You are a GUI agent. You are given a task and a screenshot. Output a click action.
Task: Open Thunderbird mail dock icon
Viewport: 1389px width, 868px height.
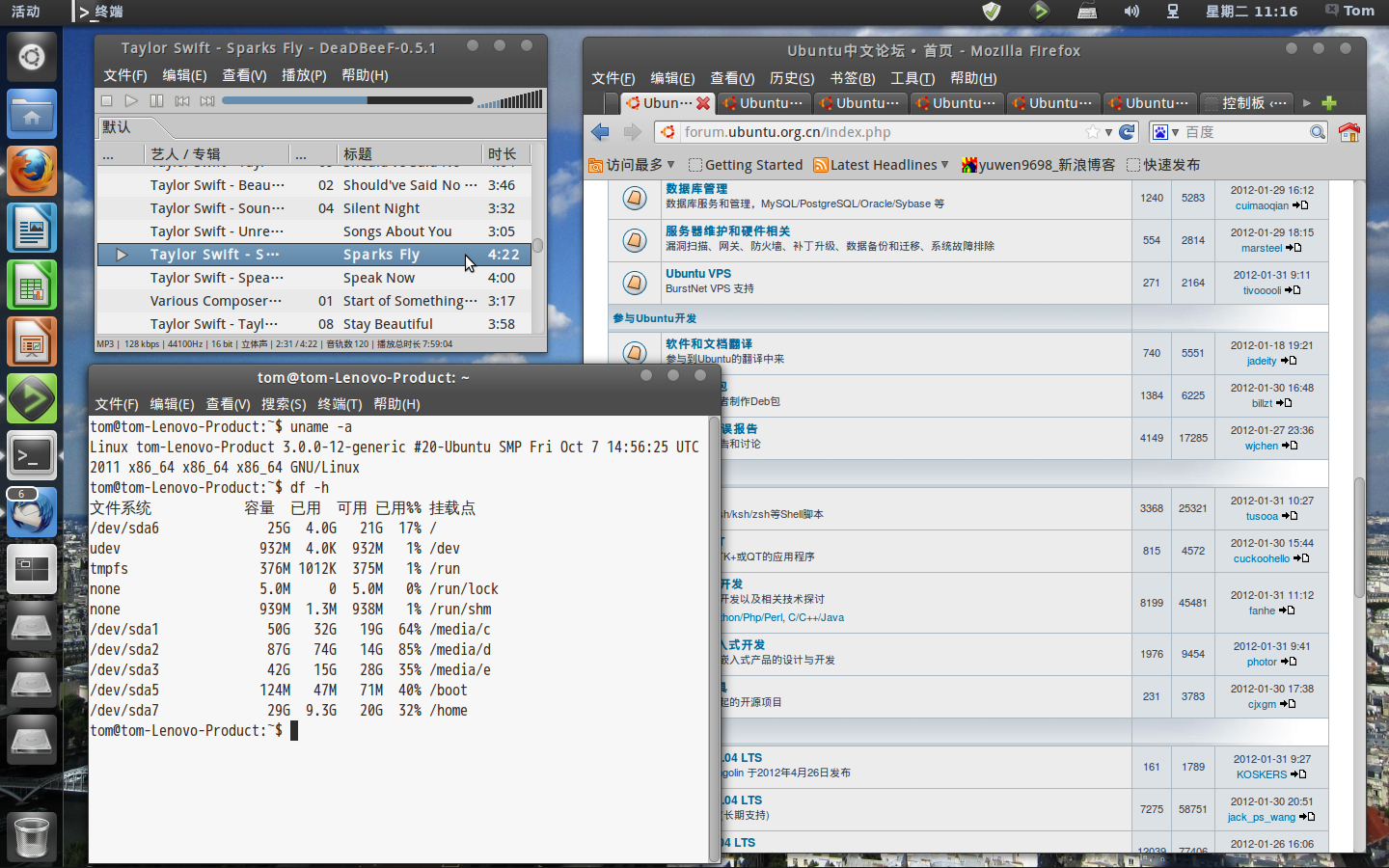[32, 512]
